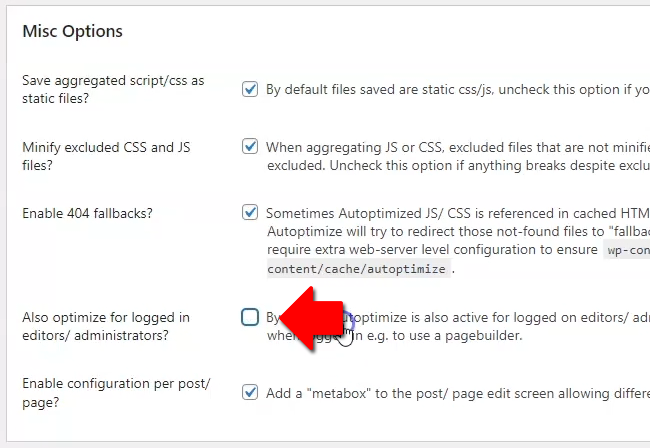Click the "Minify excluded CSS and JS files?" label
Image resolution: width=650 pixels, height=448 pixels.
[x=106, y=156]
